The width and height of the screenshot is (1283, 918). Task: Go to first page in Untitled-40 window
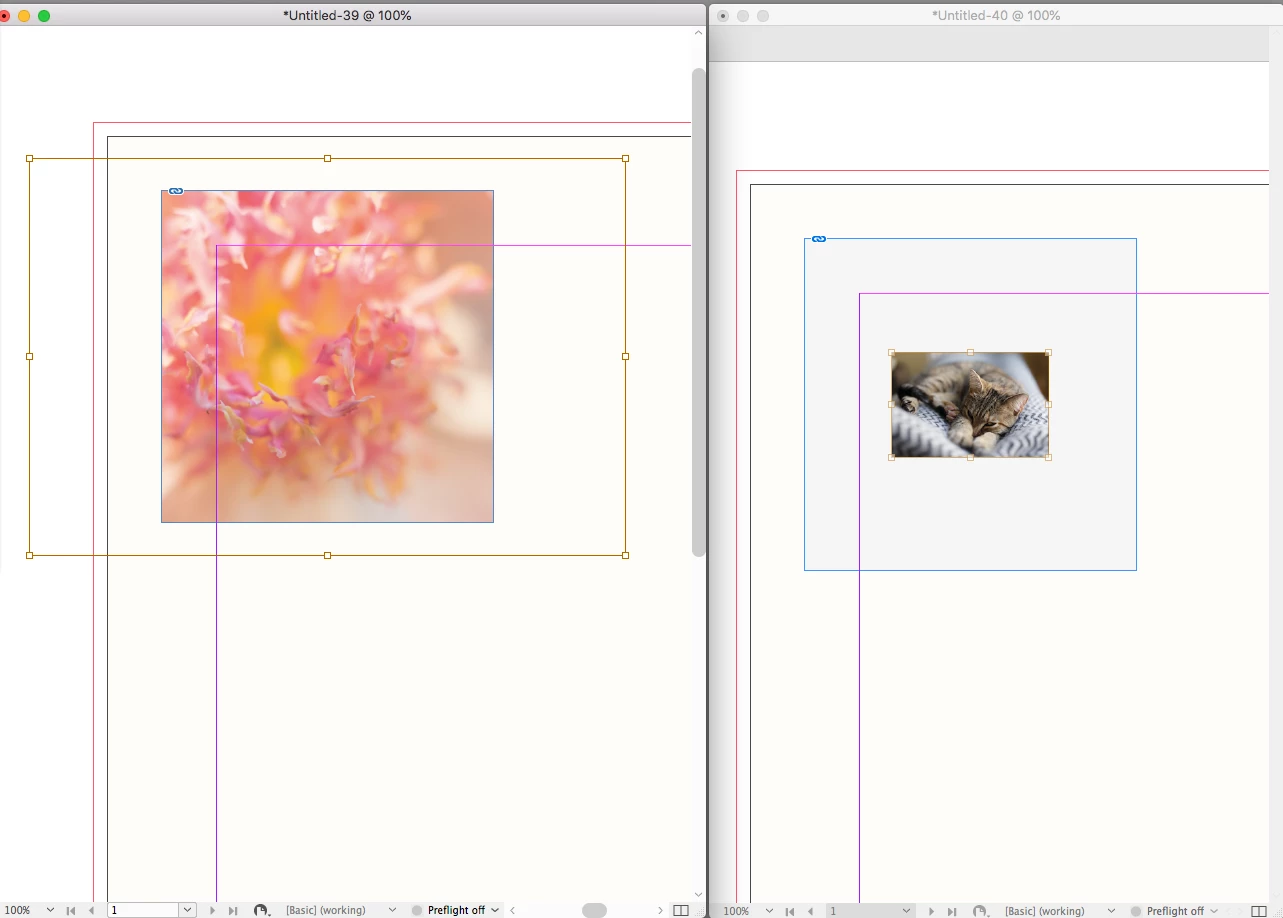tap(789, 911)
